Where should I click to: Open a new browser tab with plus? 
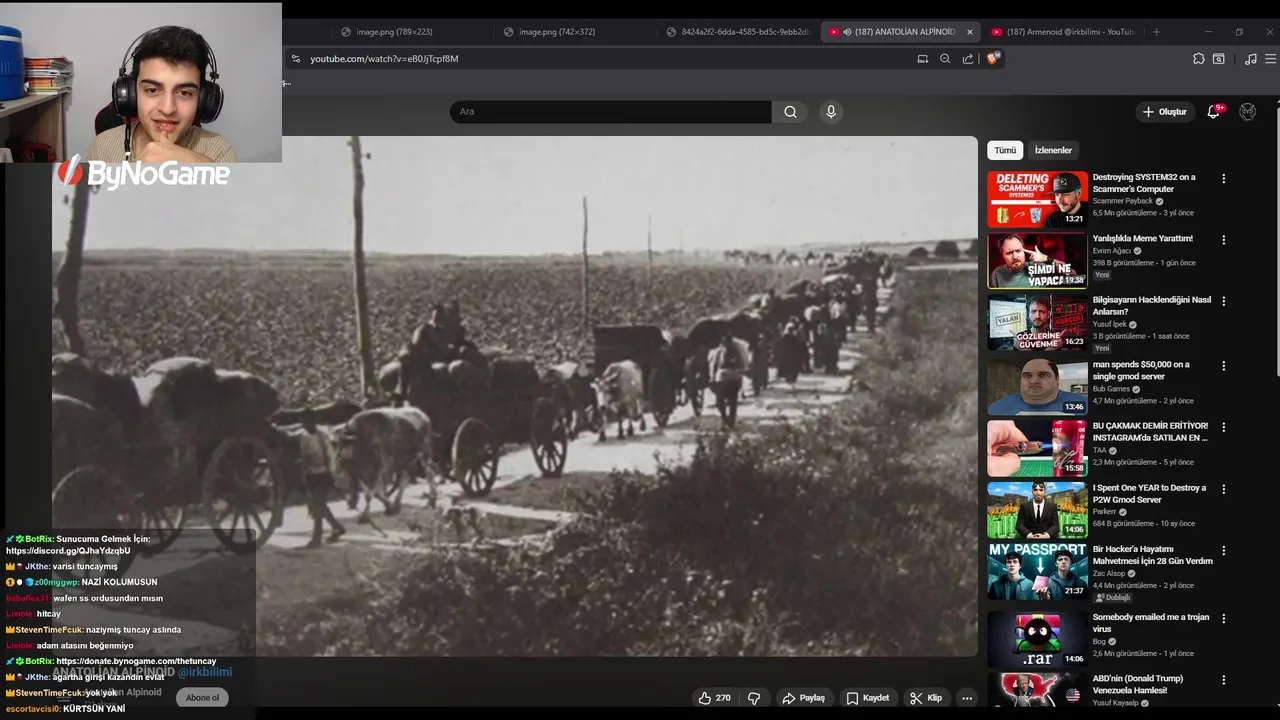[1156, 32]
